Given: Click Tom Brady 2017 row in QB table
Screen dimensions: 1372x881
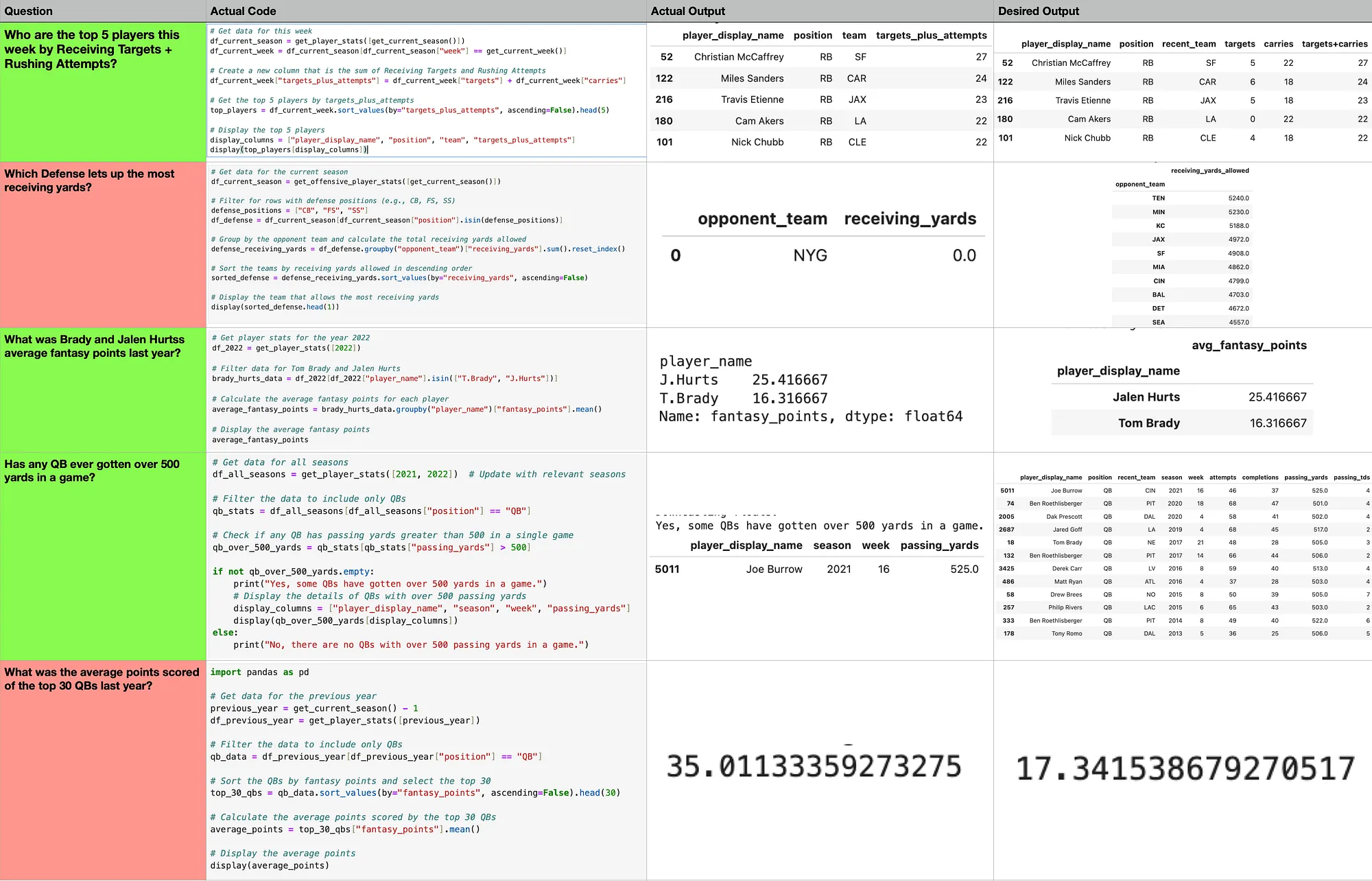Looking at the screenshot, I should tap(1184, 543).
